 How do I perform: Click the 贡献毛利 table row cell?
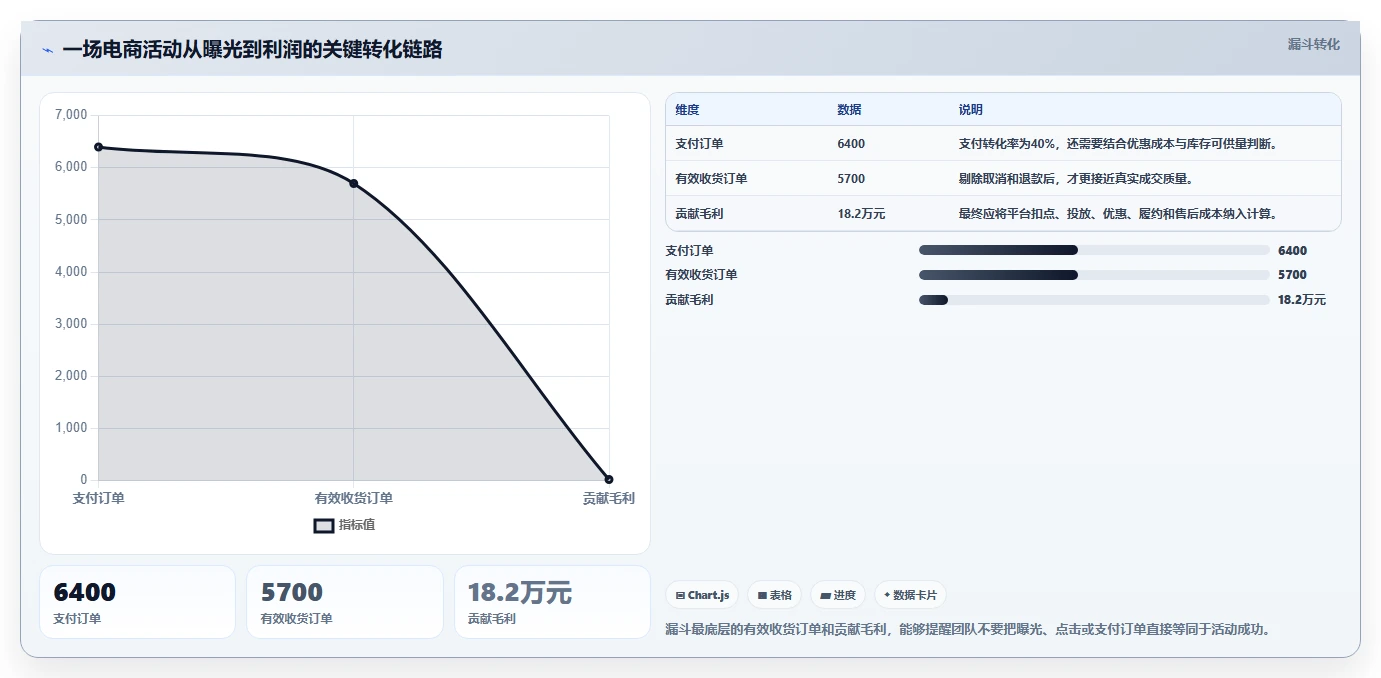click(699, 214)
